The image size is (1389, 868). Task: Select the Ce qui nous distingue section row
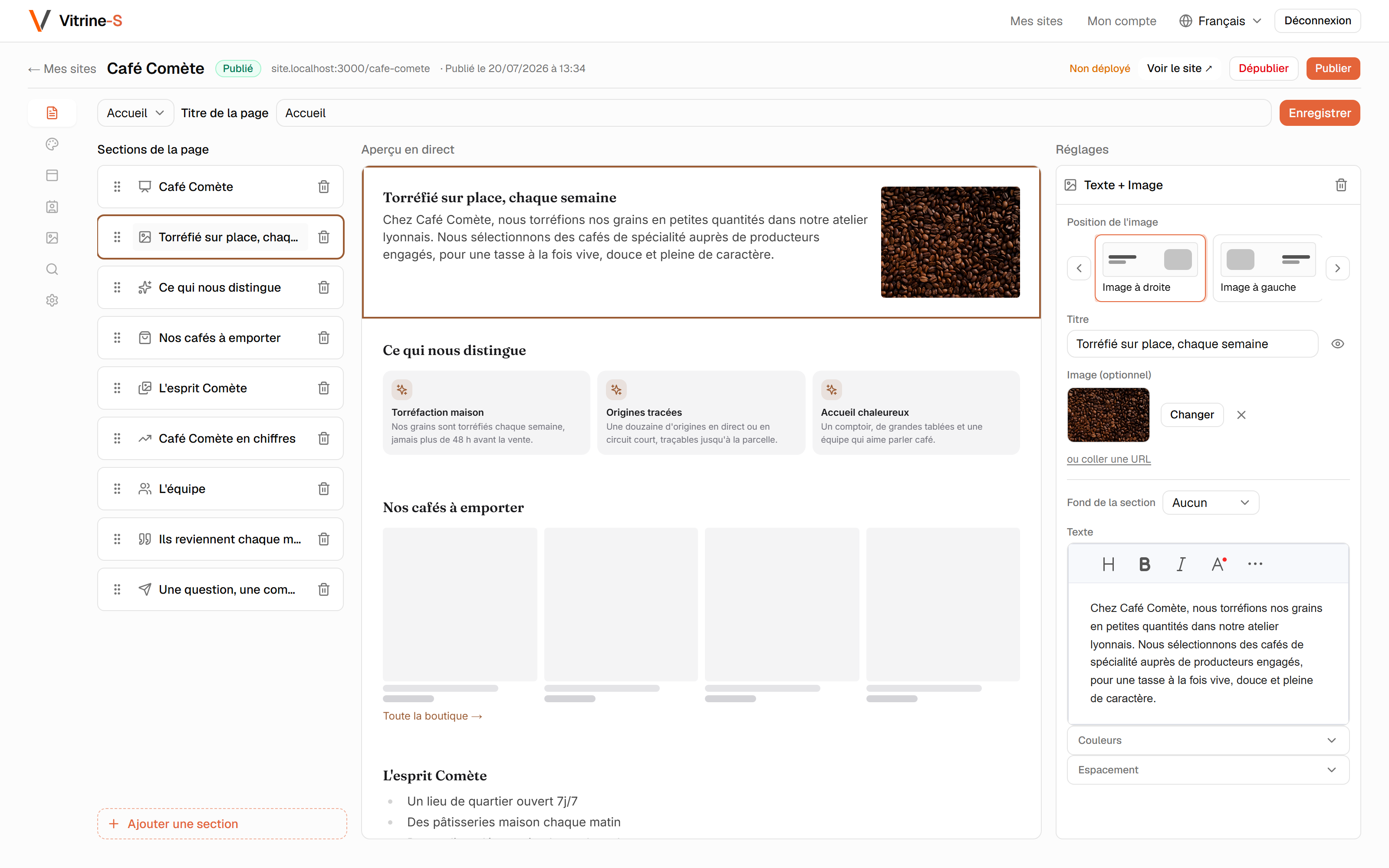[x=221, y=287]
